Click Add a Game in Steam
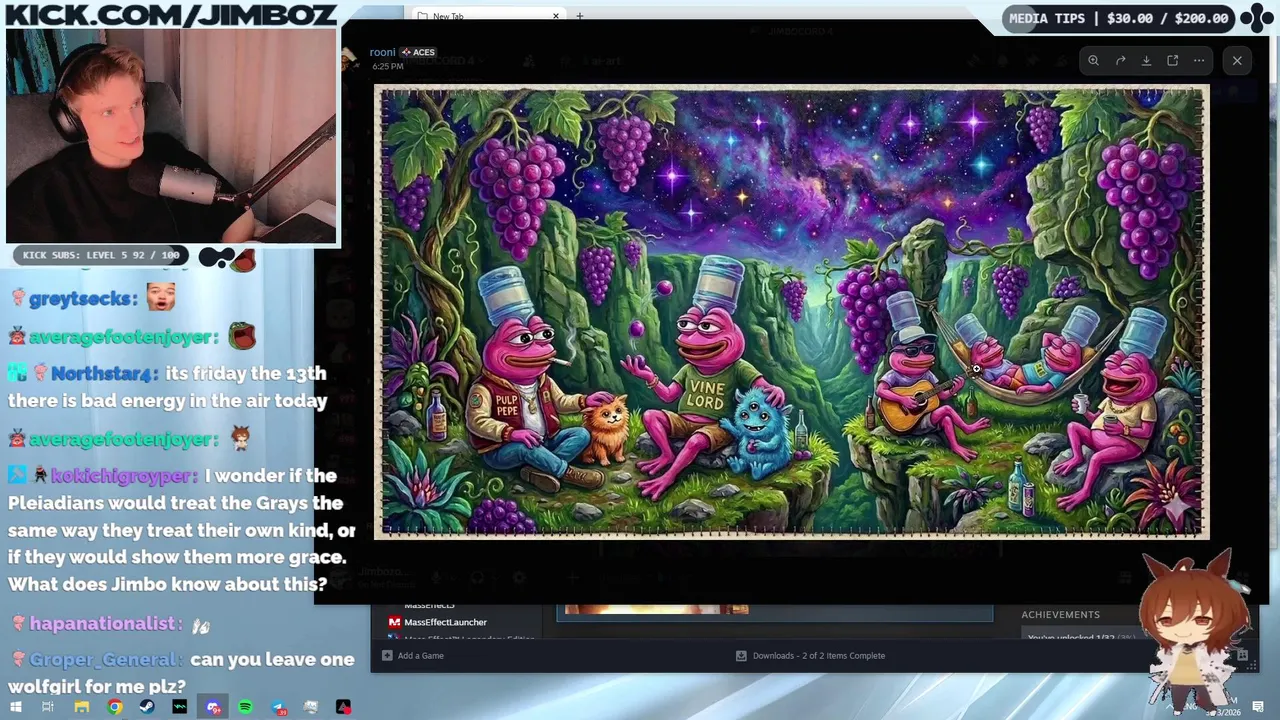1280x720 pixels. [413, 656]
